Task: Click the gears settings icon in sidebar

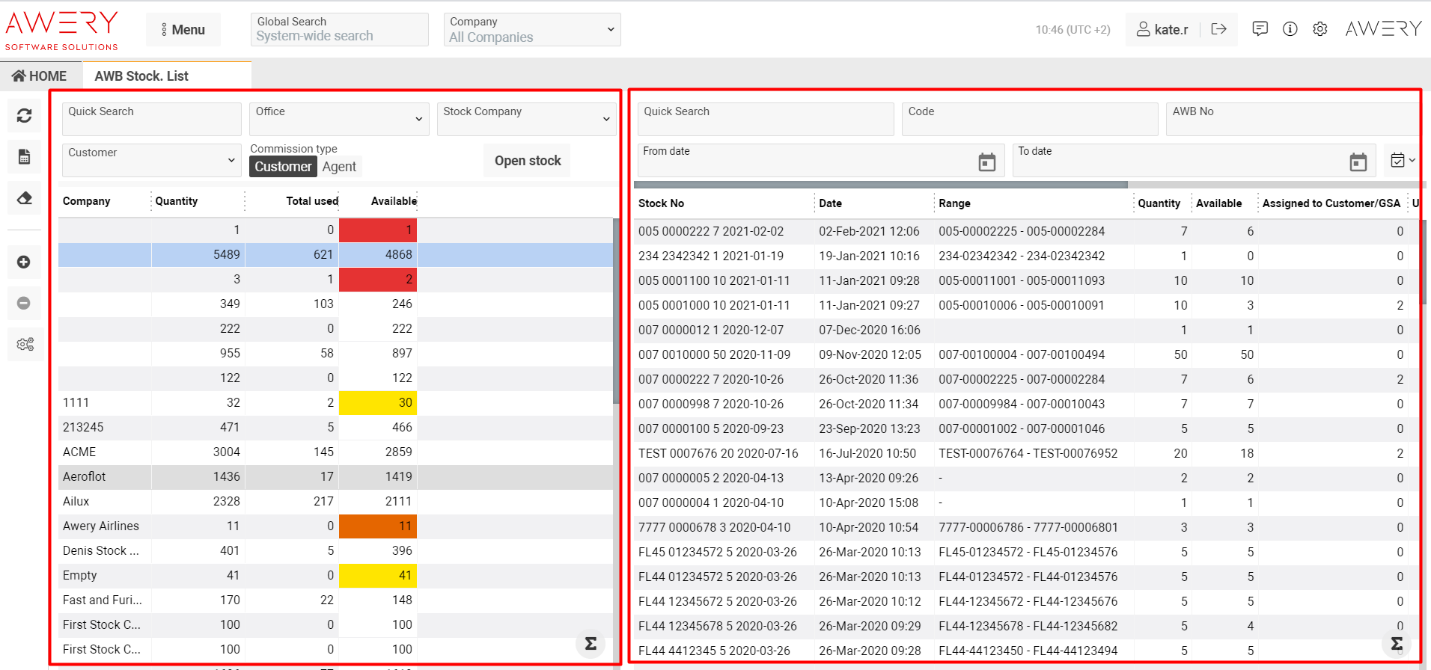Action: click(x=24, y=344)
